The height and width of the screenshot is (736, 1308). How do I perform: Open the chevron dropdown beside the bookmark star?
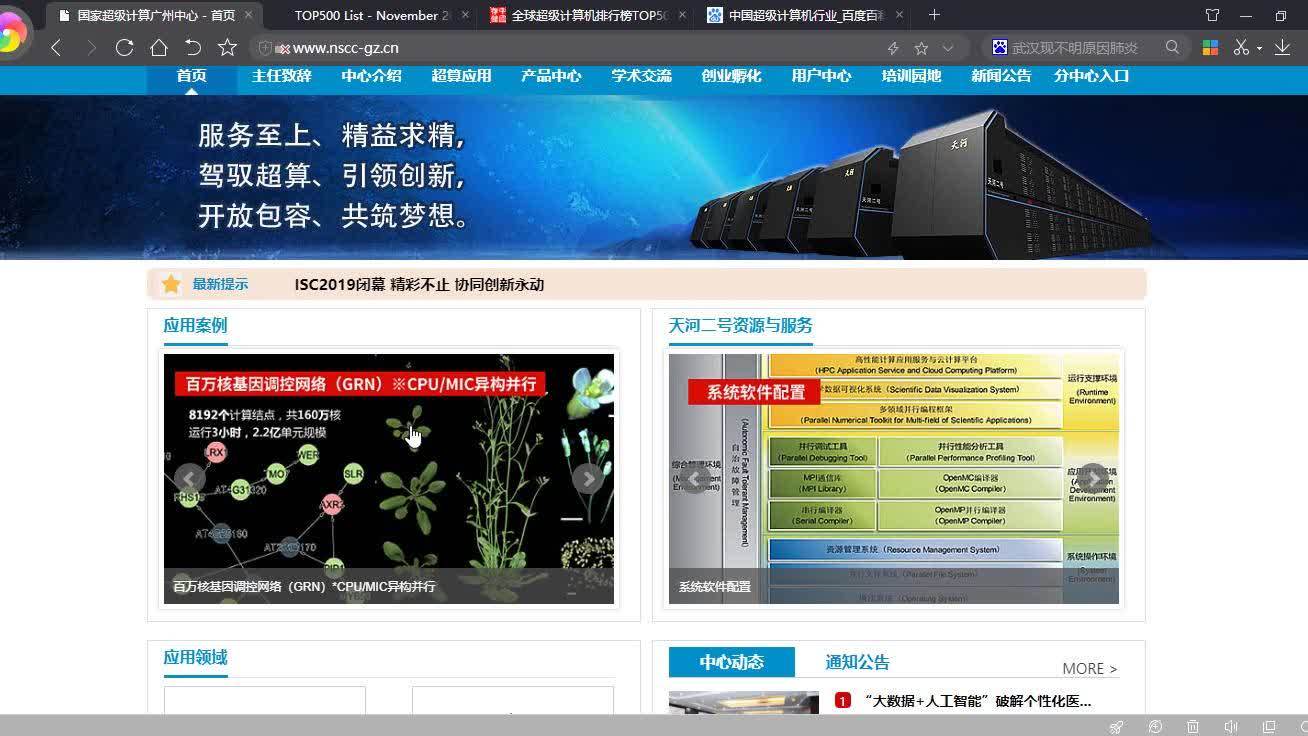947,47
